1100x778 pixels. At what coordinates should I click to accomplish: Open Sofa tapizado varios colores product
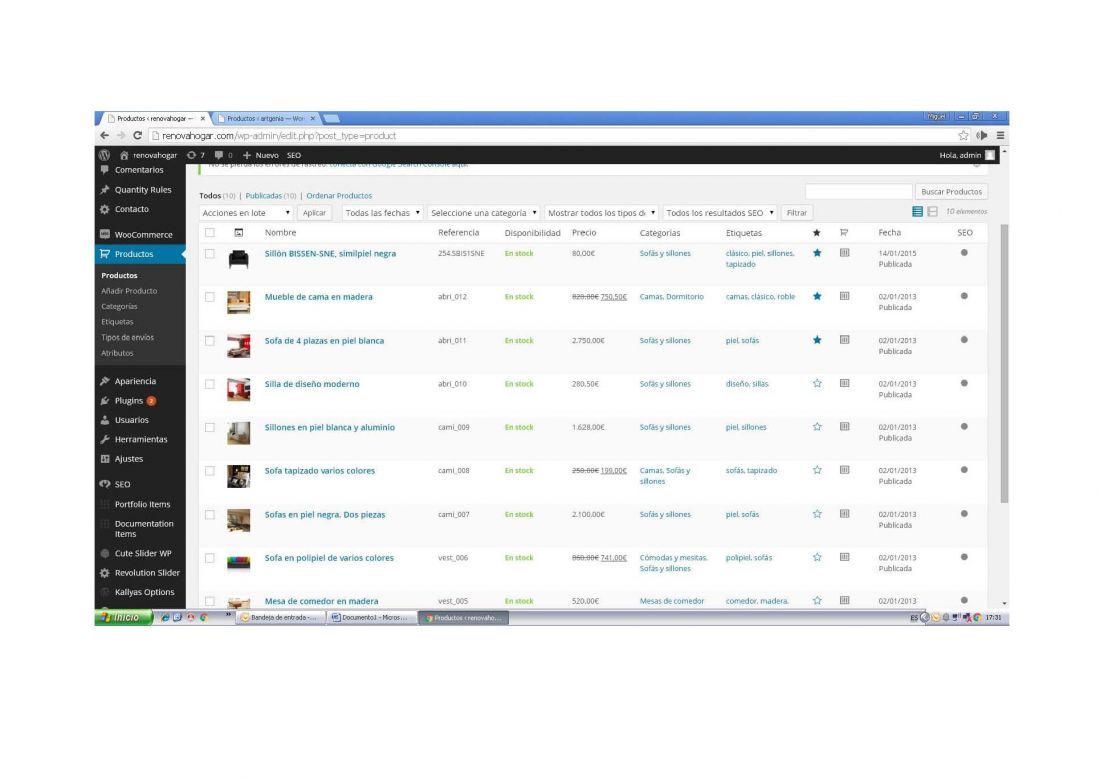319,471
